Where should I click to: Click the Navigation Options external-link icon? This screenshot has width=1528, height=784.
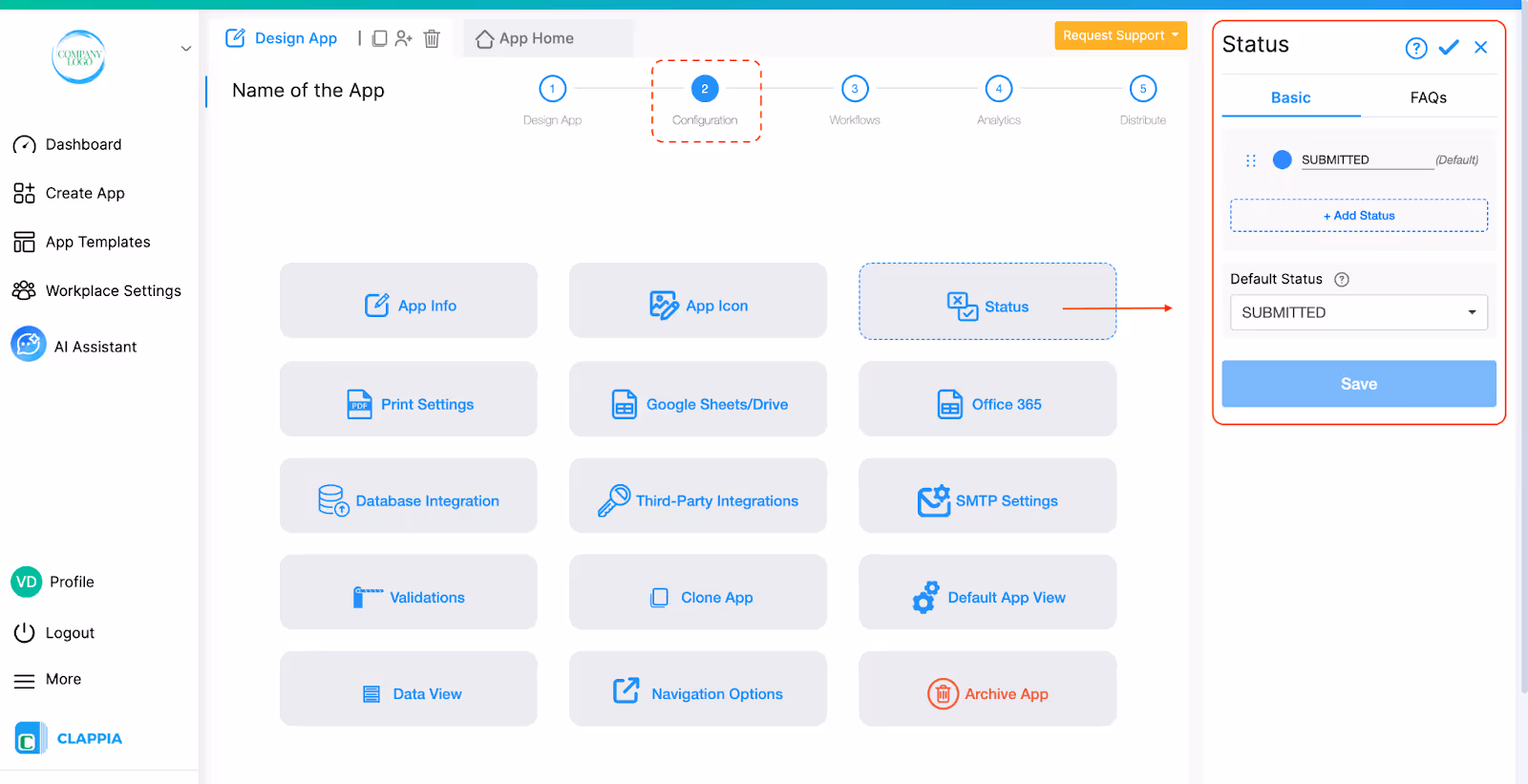tap(626, 690)
